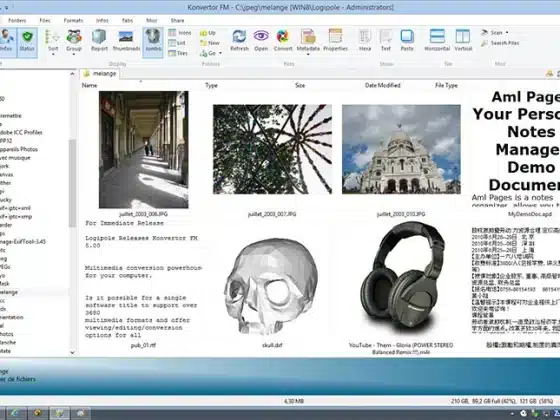Select the Aml Pages document preview
This screenshot has height=420, width=560.
pyautogui.click(x=516, y=148)
